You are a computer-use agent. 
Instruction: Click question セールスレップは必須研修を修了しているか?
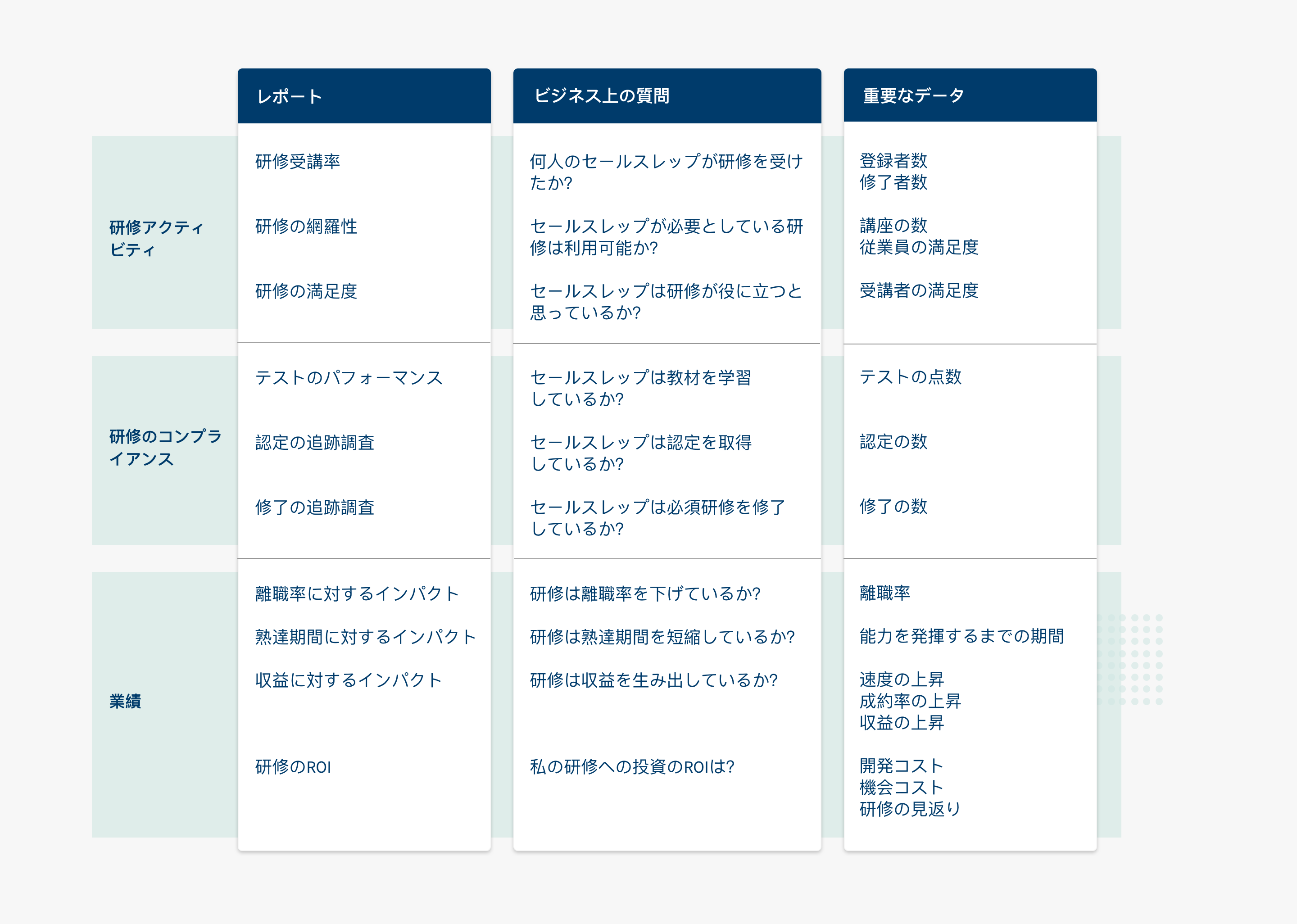click(x=658, y=518)
